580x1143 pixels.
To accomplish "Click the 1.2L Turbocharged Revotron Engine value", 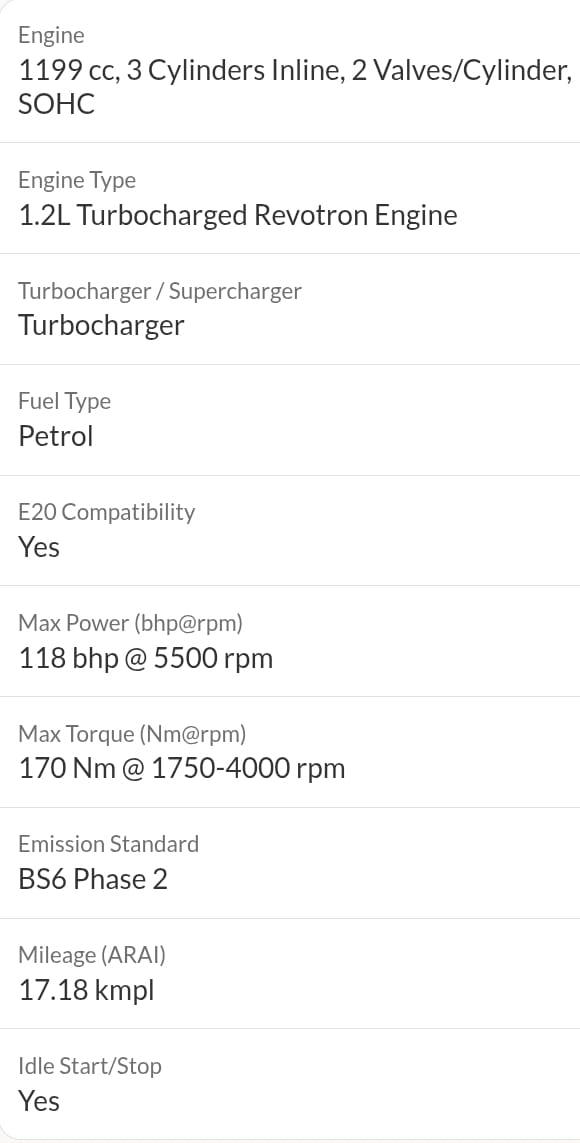I will pyautogui.click(x=238, y=216).
